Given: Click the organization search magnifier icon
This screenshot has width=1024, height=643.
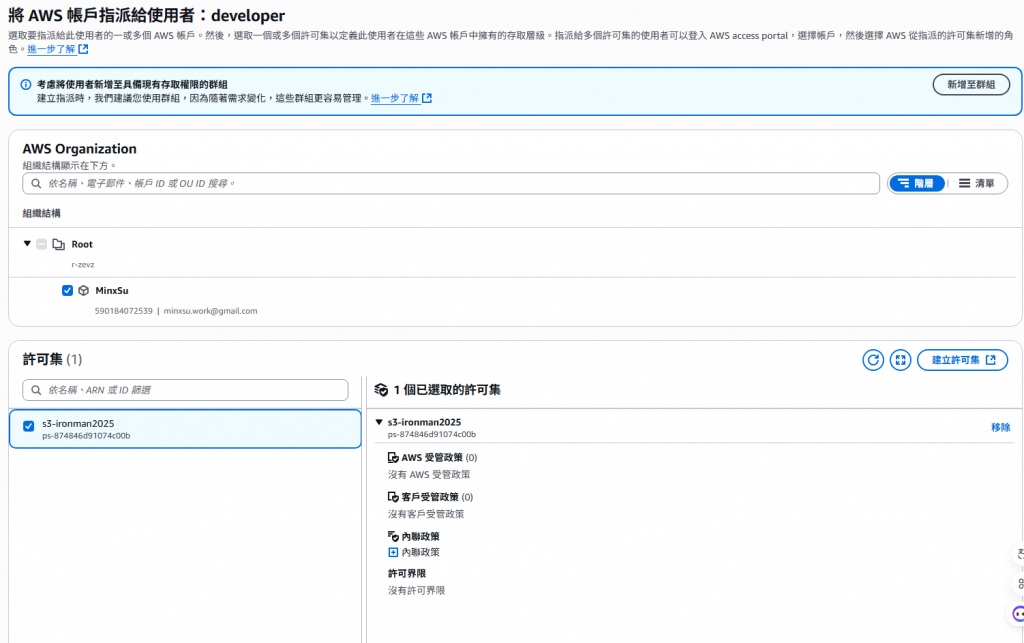Looking at the screenshot, I should coord(37,183).
